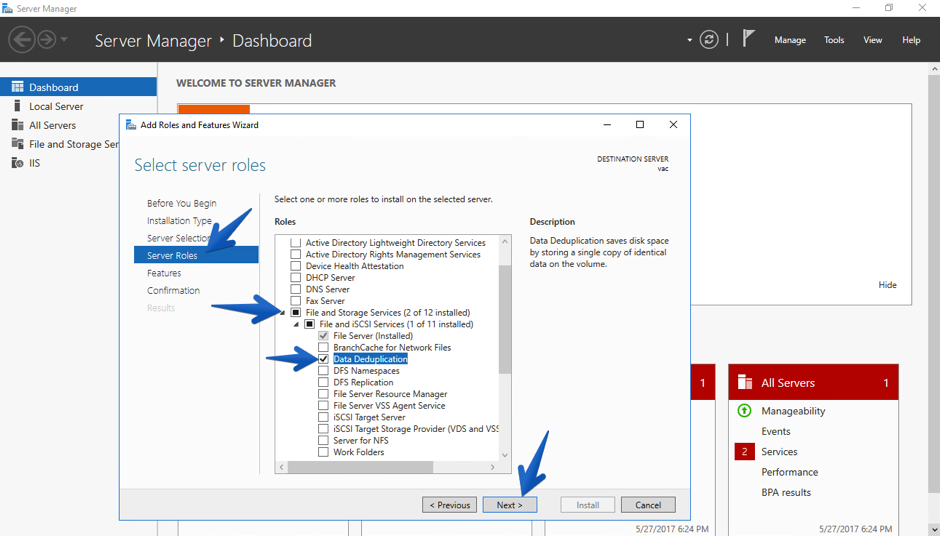Check File Server VSS Agent Service

click(323, 405)
